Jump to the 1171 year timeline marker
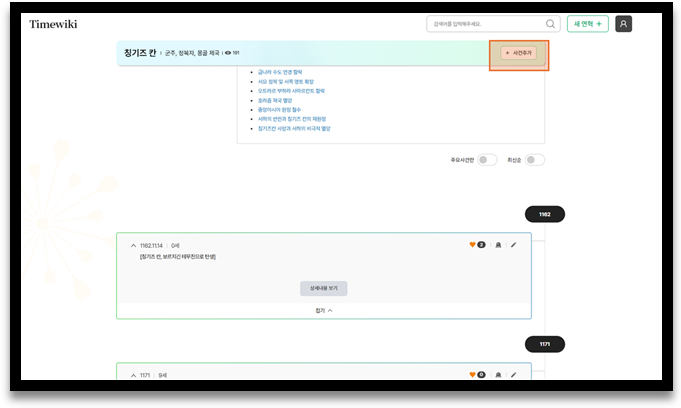The height and width of the screenshot is (408, 681). tap(545, 344)
